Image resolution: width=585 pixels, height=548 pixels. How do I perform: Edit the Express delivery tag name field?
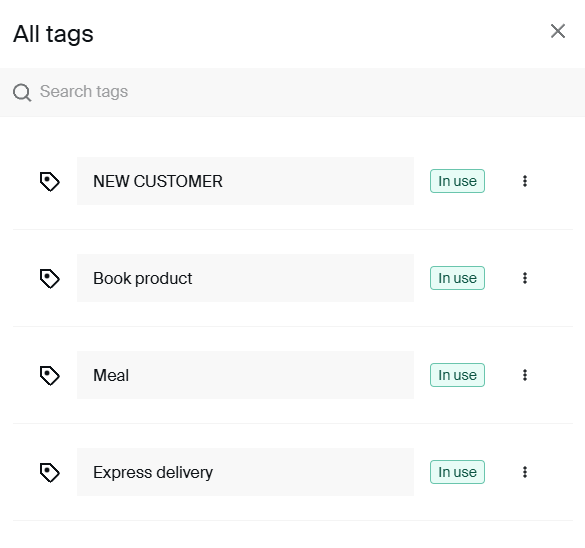pyautogui.click(x=245, y=472)
